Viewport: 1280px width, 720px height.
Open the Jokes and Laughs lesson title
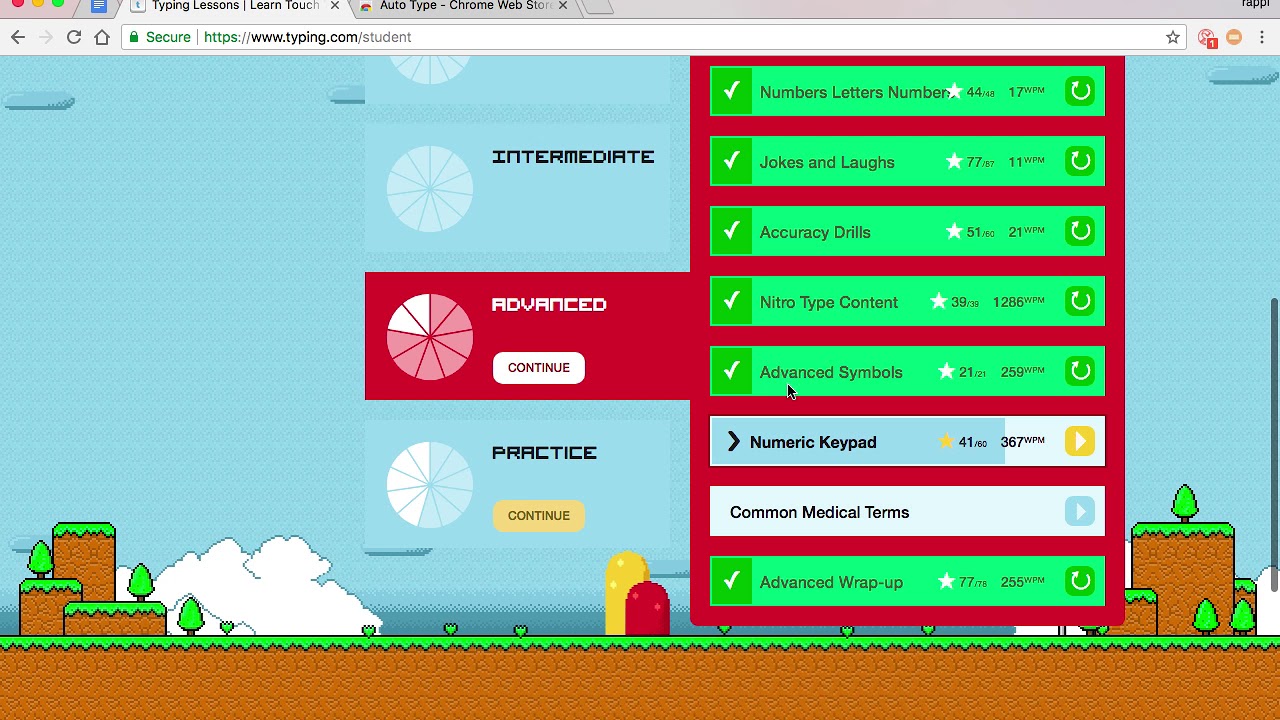tap(827, 162)
